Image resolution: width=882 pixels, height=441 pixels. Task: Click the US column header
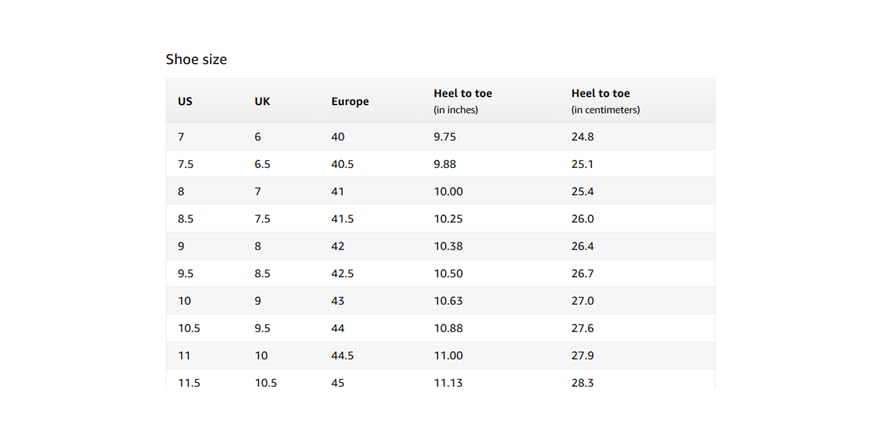click(x=185, y=101)
